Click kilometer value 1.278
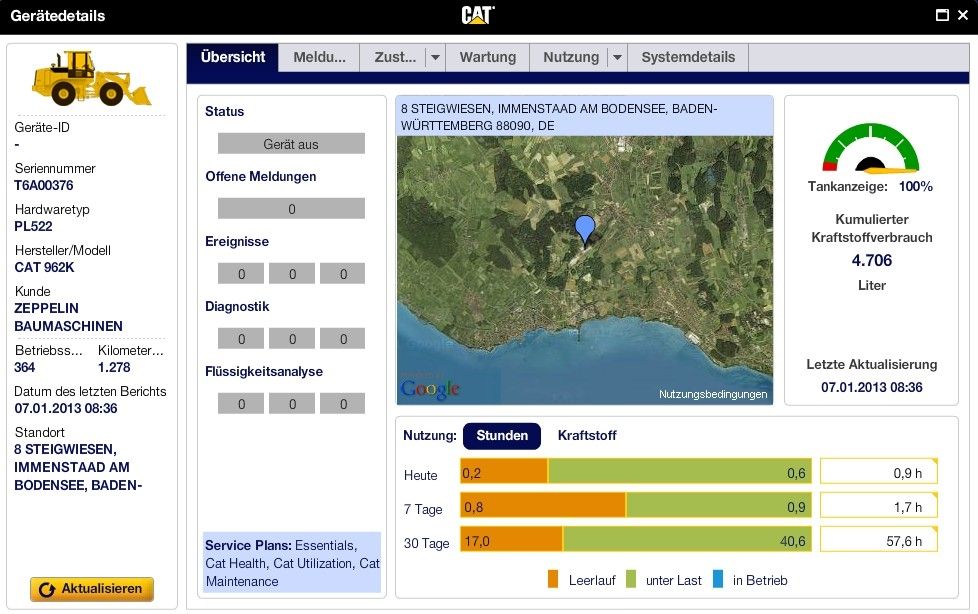Screen dimensions: 978x614 pos(114,368)
